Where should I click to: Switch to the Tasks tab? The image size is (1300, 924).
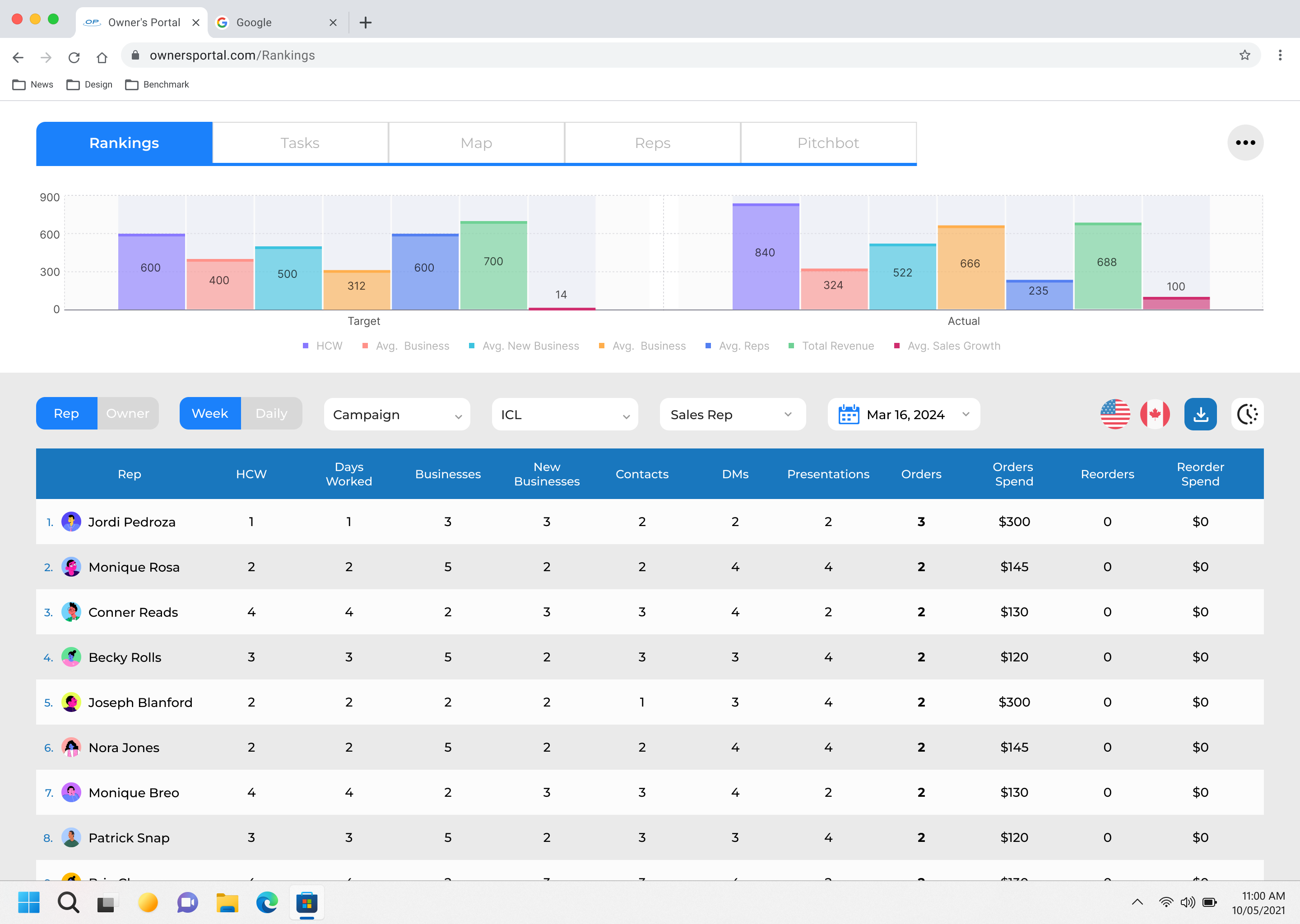point(300,143)
